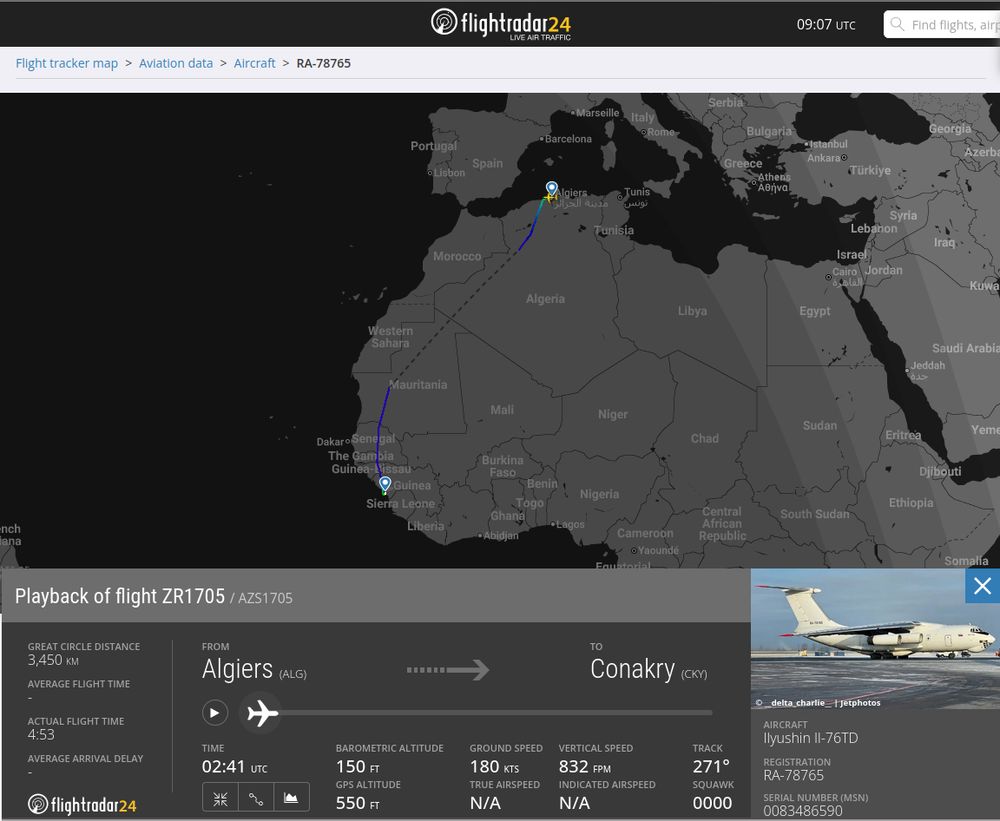
Task: Click the Barcelona city label on map
Action: [568, 139]
